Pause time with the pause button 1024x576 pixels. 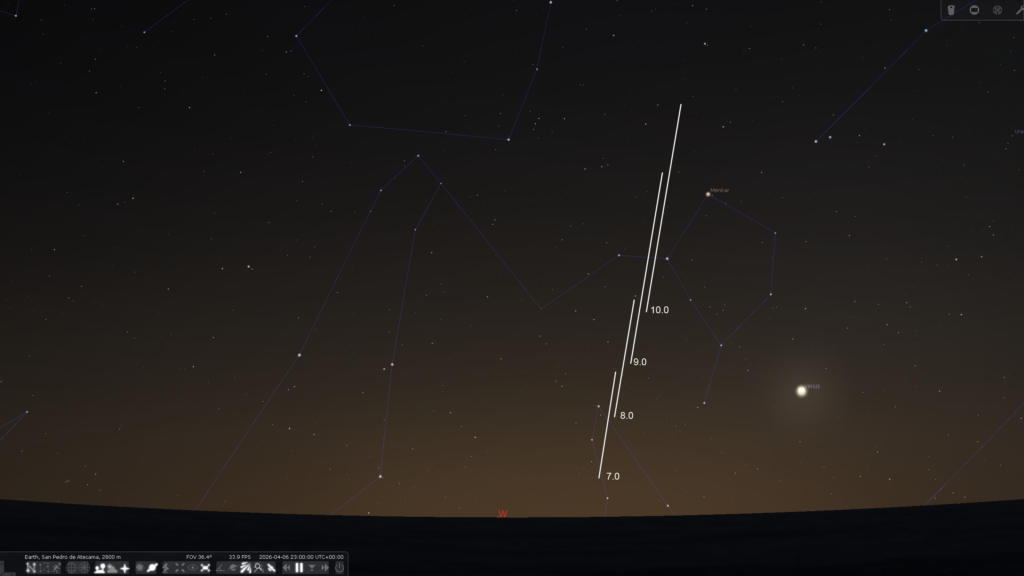pyautogui.click(x=299, y=568)
